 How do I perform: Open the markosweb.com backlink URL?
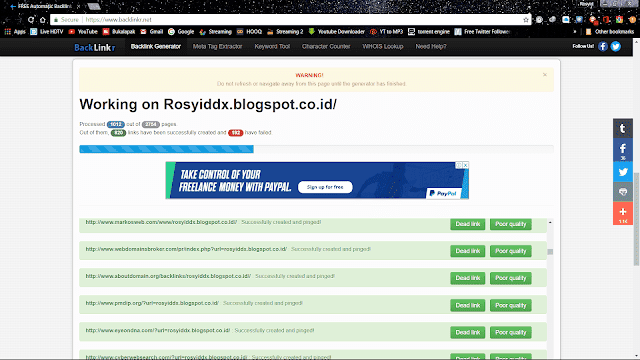161,222
